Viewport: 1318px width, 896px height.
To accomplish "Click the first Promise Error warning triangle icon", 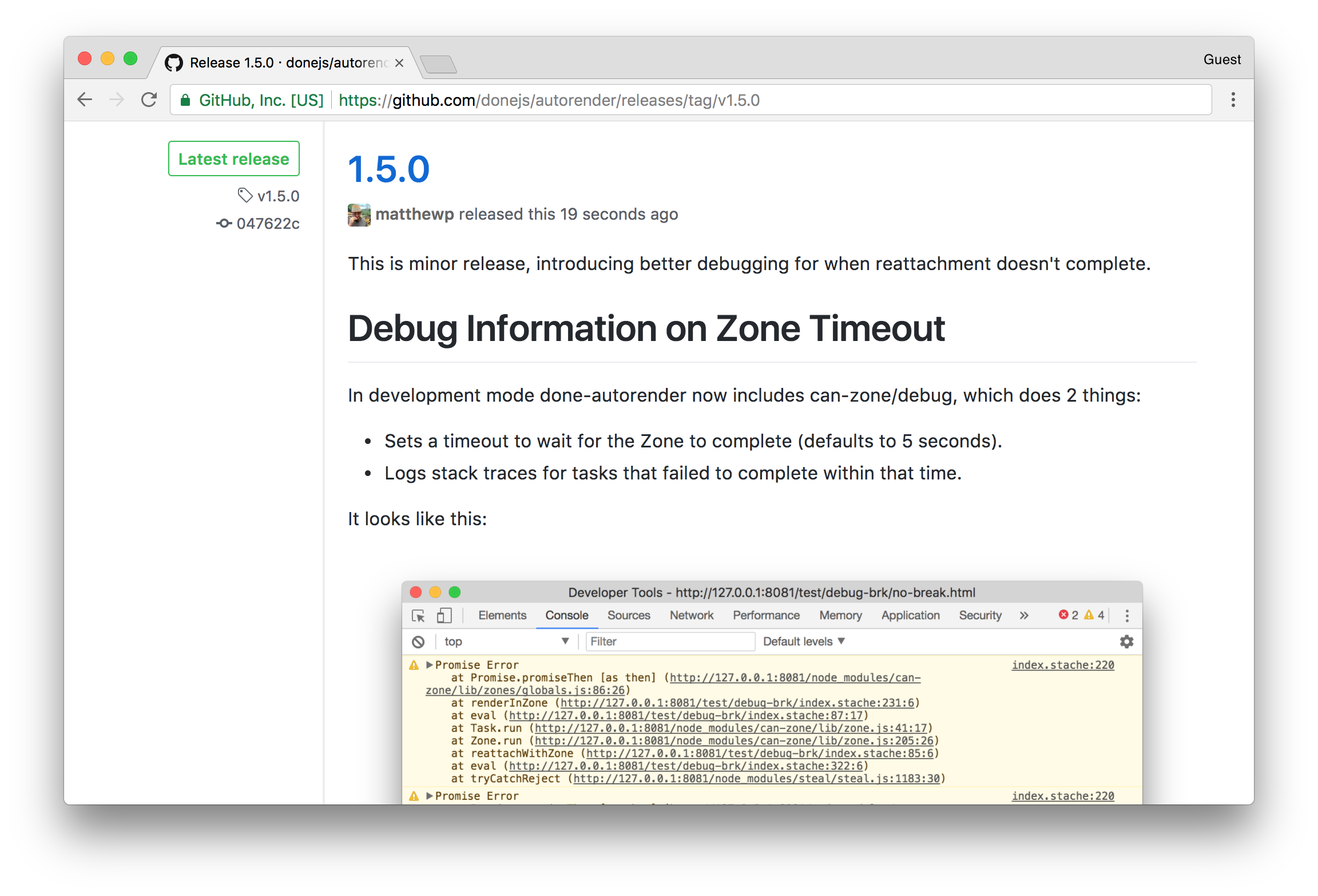I will point(414,665).
